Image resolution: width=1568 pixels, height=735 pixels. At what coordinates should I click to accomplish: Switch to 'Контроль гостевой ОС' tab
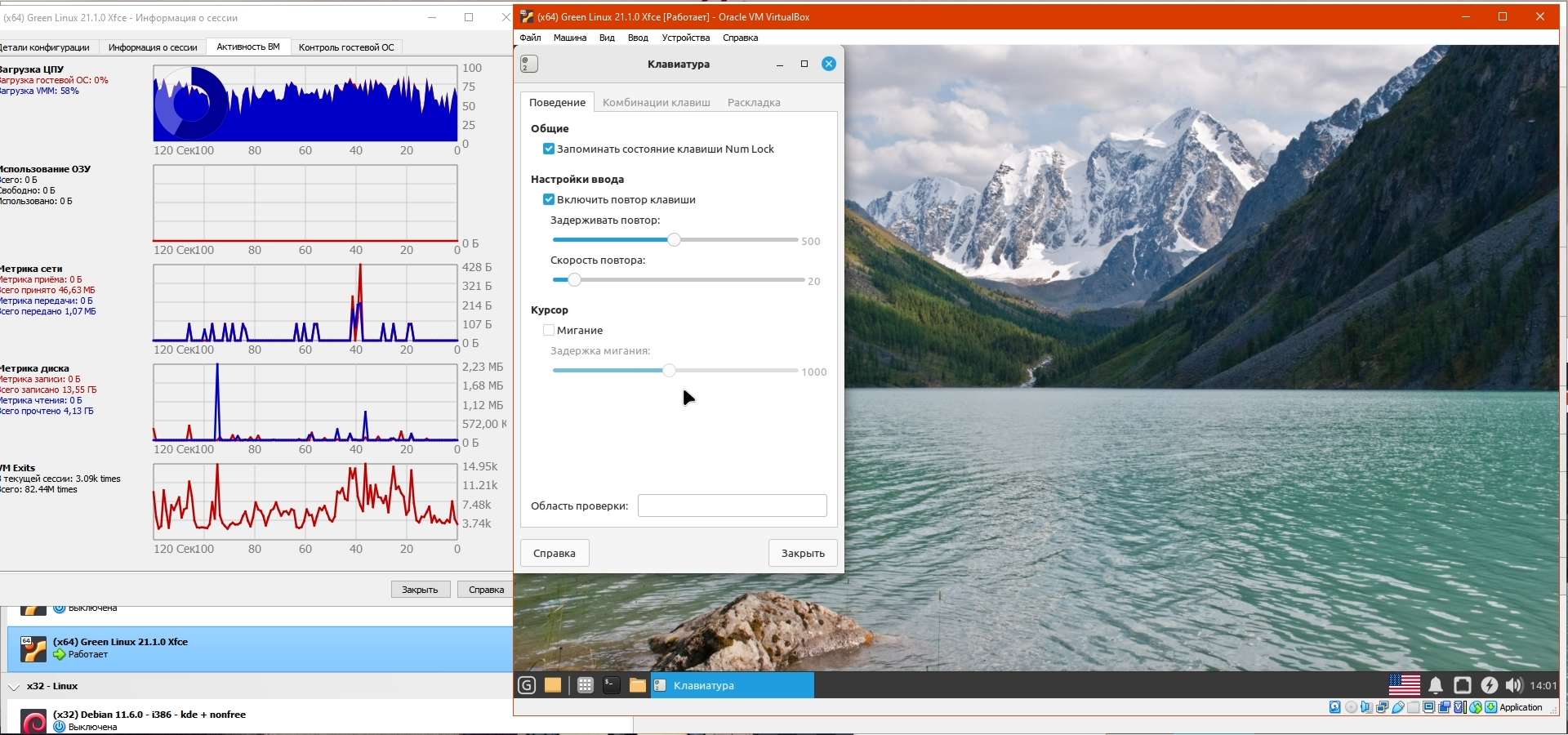point(346,47)
